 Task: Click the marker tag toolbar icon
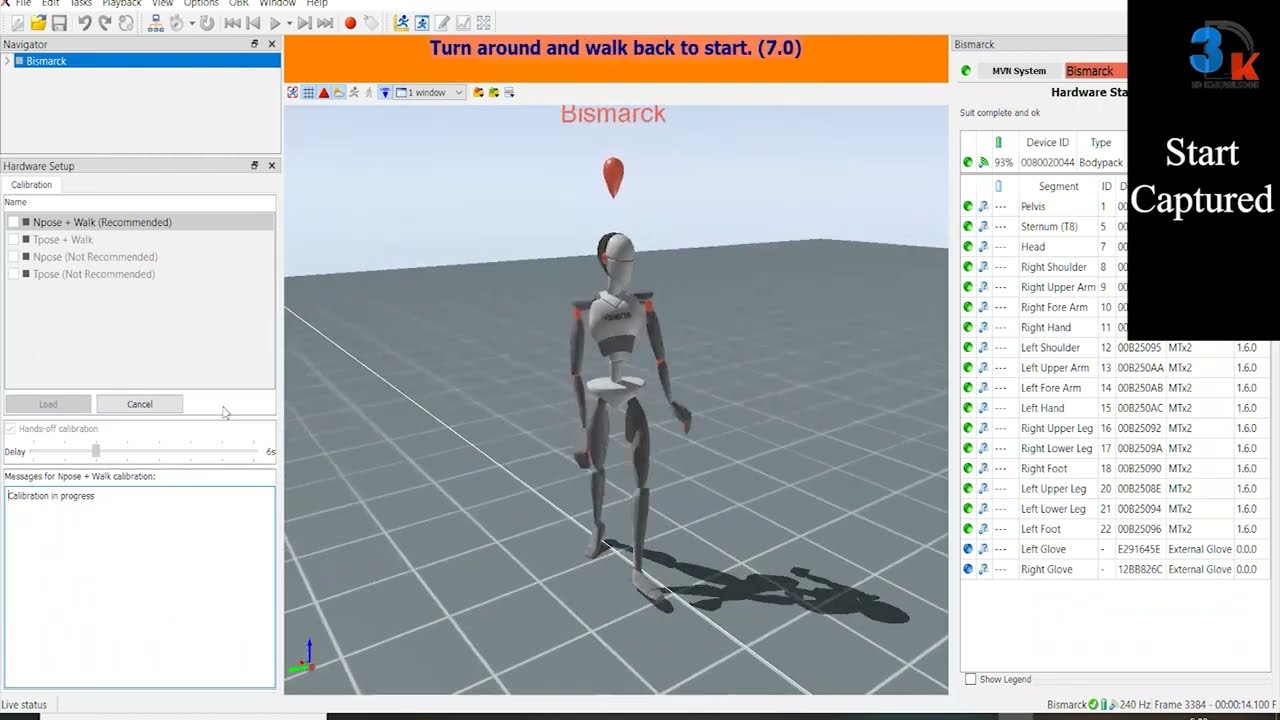click(371, 23)
